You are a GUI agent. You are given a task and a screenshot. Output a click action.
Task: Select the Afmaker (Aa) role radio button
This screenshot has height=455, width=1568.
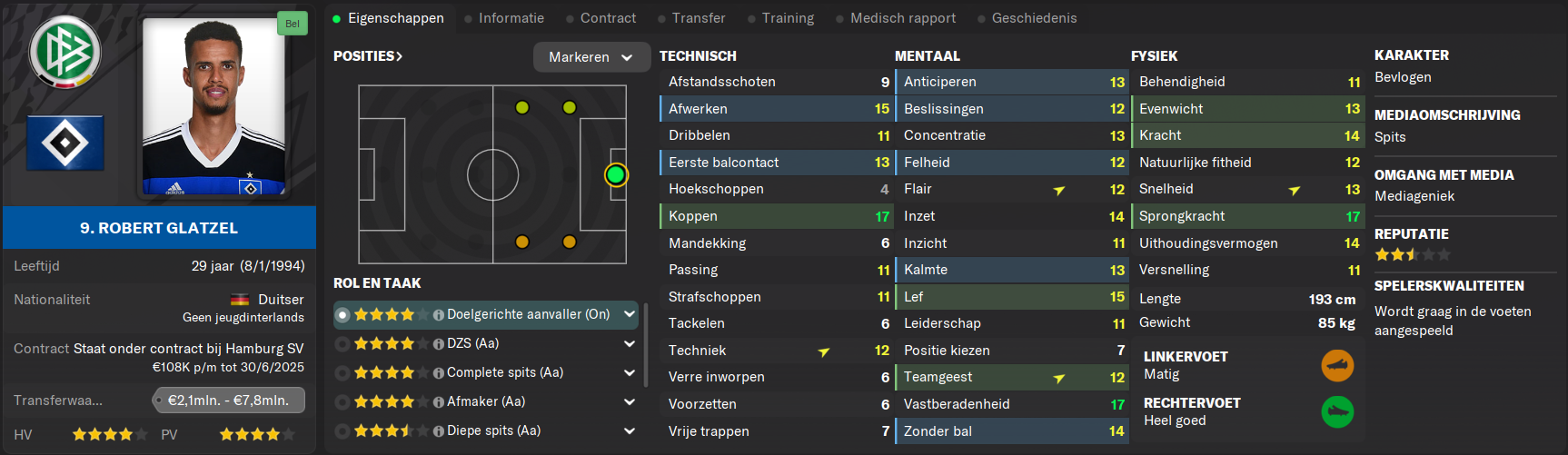tap(342, 402)
